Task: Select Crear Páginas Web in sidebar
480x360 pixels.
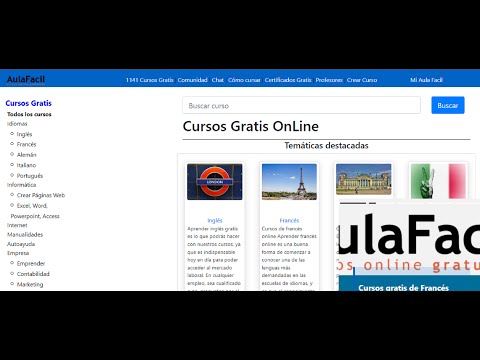Action: pos(41,195)
